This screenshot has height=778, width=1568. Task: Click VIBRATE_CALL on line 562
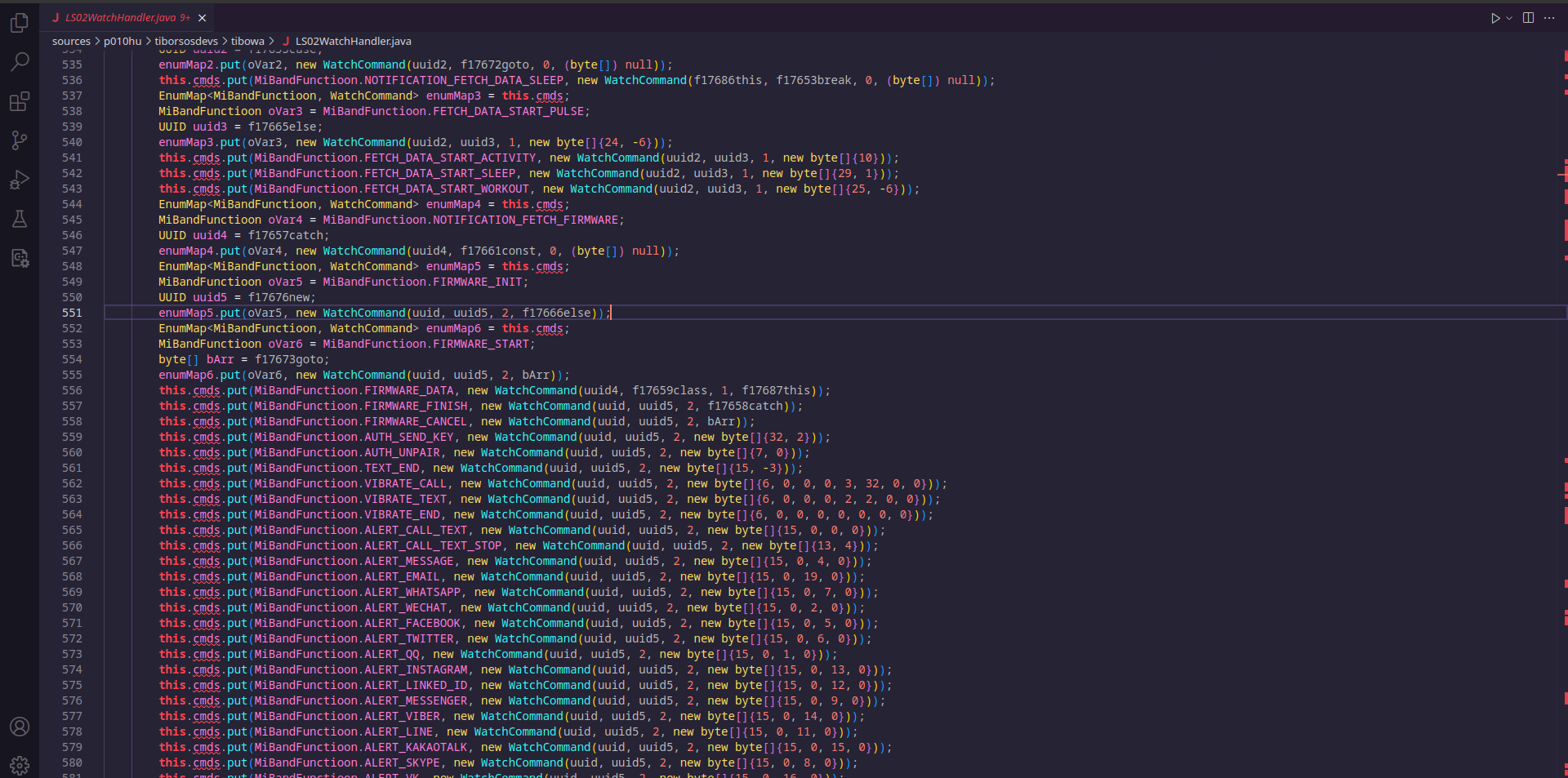click(x=405, y=483)
